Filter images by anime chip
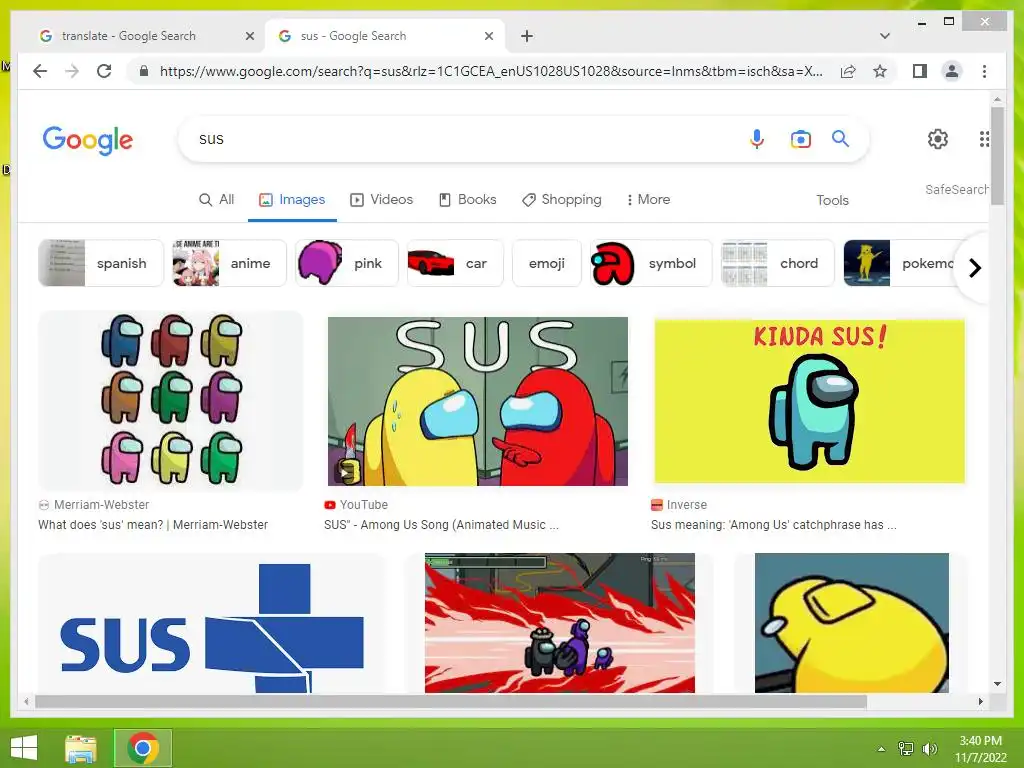This screenshot has width=1024, height=768. click(229, 263)
